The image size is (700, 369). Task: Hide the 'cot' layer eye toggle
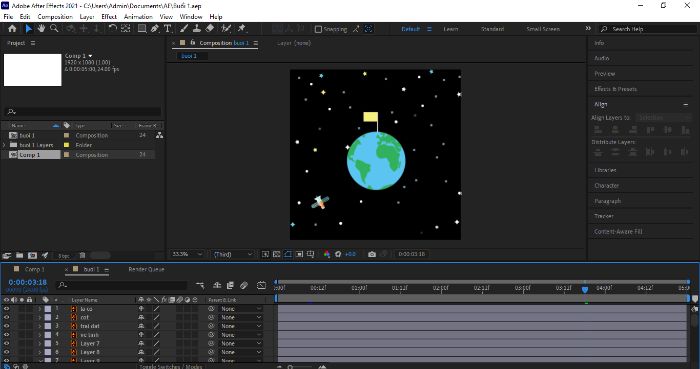coord(6,317)
